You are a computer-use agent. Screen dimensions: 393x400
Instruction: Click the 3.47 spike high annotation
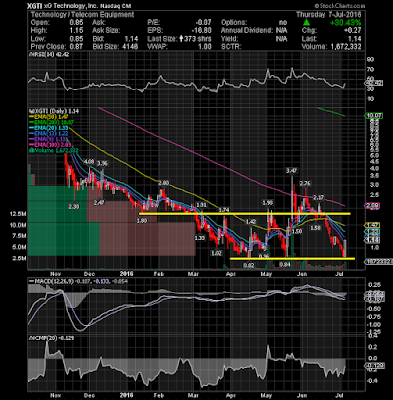(x=292, y=171)
